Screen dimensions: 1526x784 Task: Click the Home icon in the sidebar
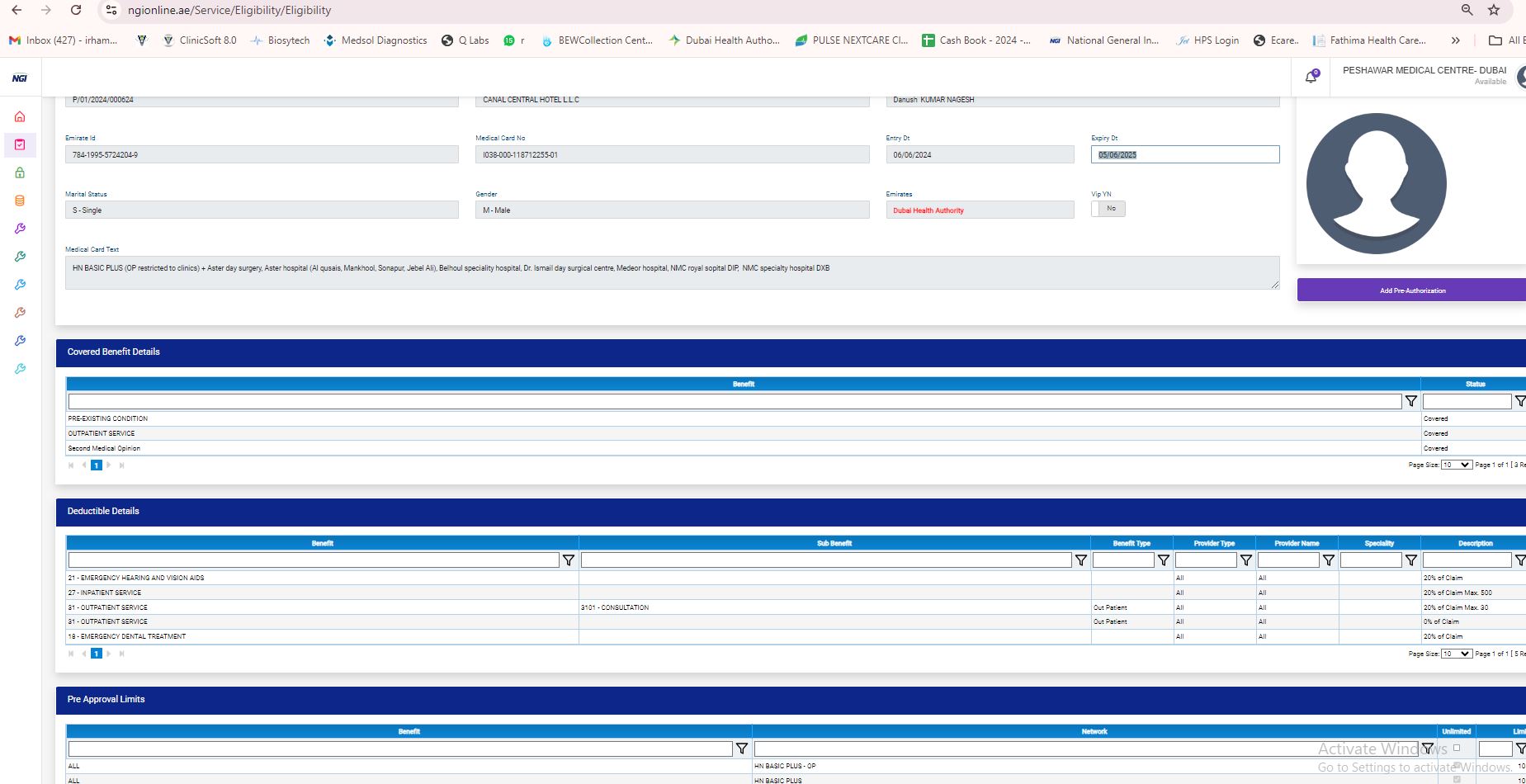point(20,116)
